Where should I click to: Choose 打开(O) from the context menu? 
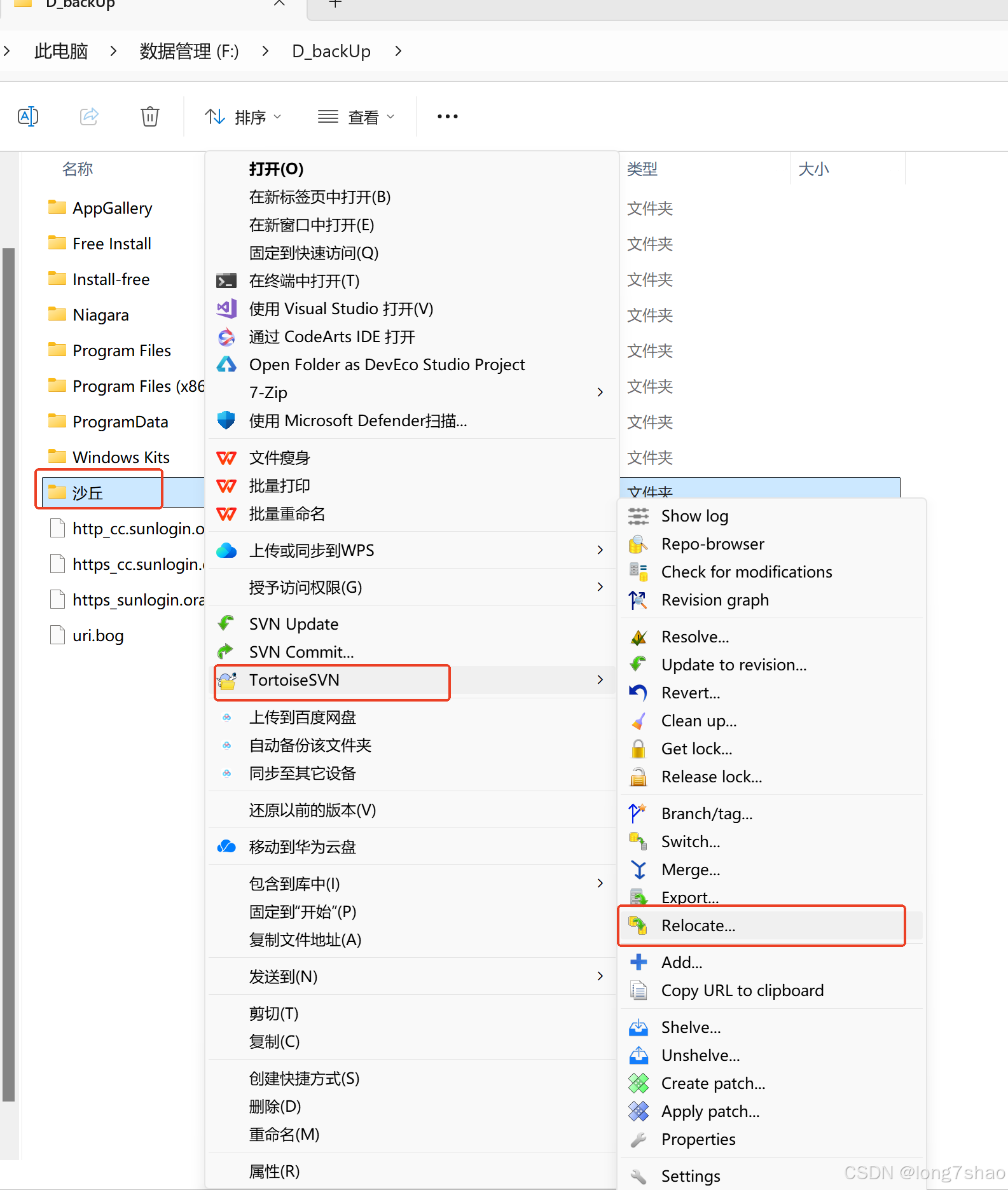click(x=413, y=169)
